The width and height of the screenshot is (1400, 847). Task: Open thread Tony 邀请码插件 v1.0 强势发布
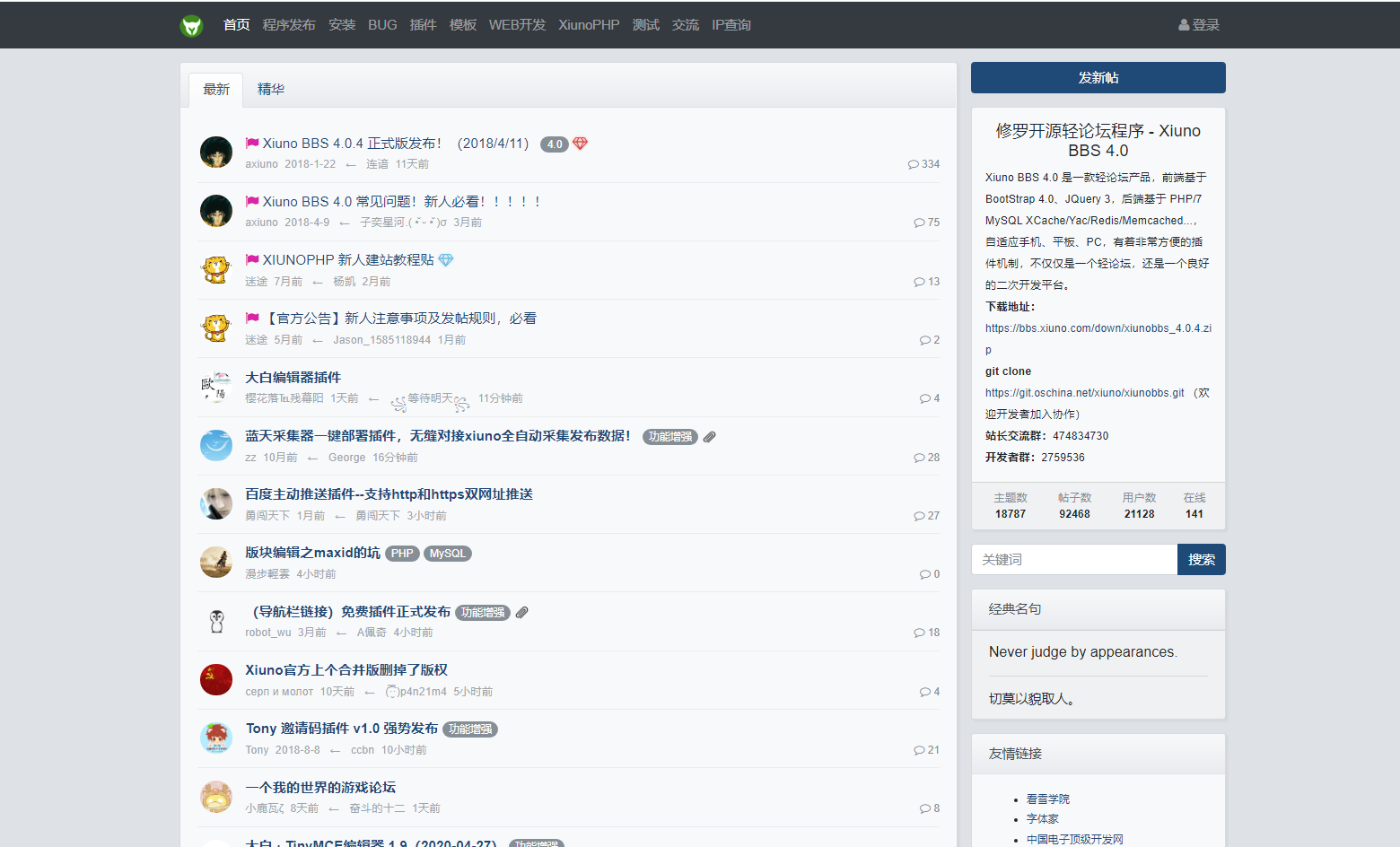coord(342,729)
